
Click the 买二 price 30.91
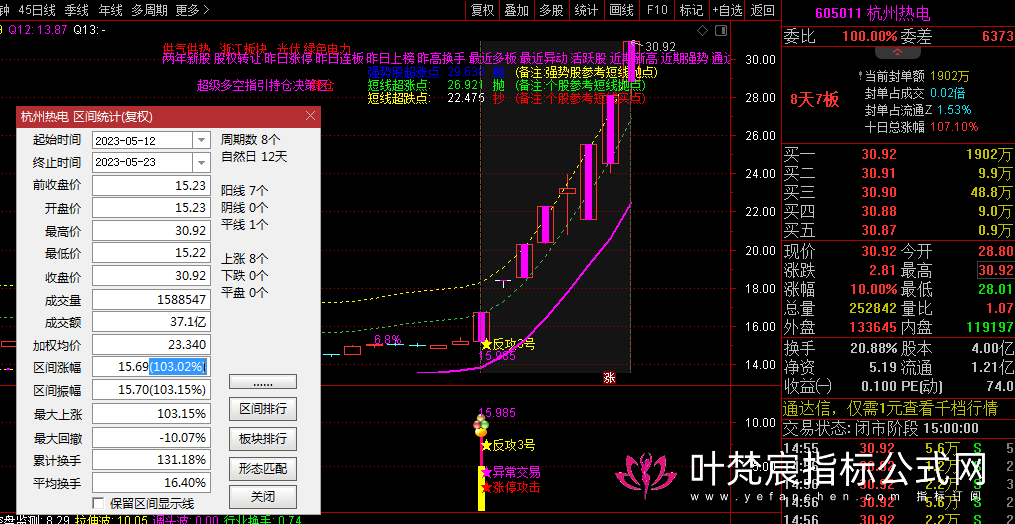(x=878, y=174)
